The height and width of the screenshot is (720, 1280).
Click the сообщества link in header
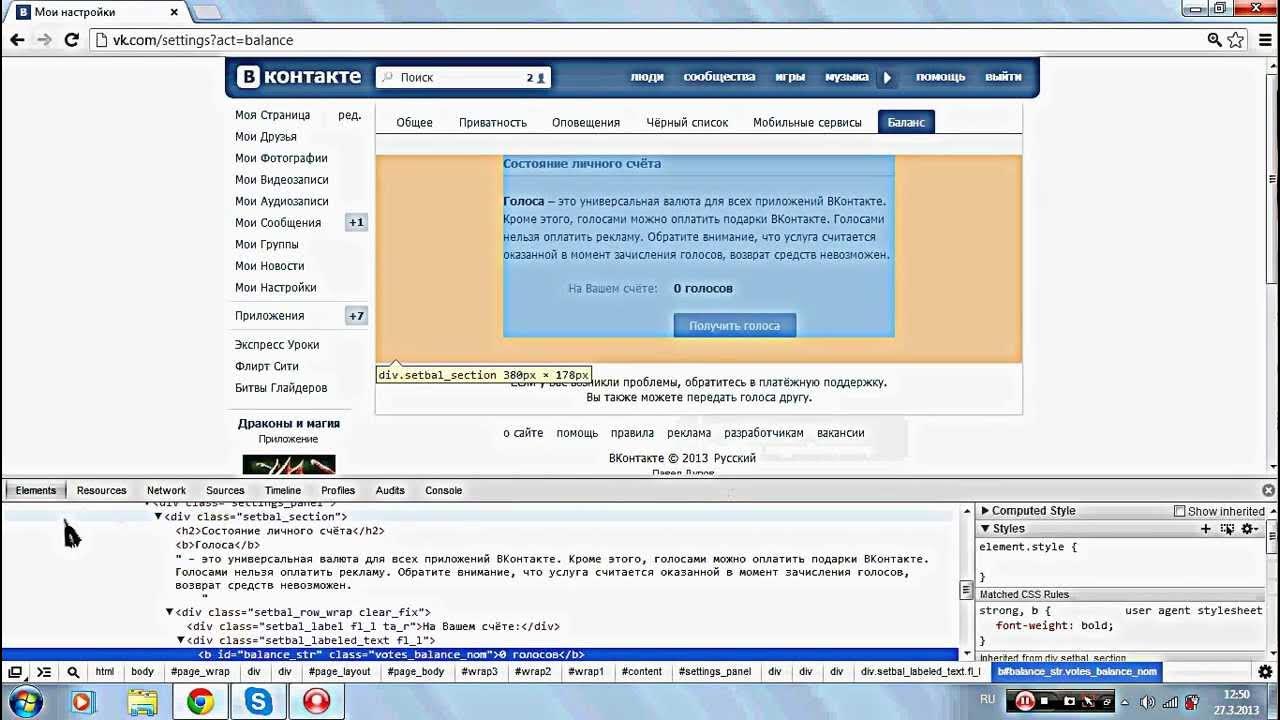click(x=719, y=77)
